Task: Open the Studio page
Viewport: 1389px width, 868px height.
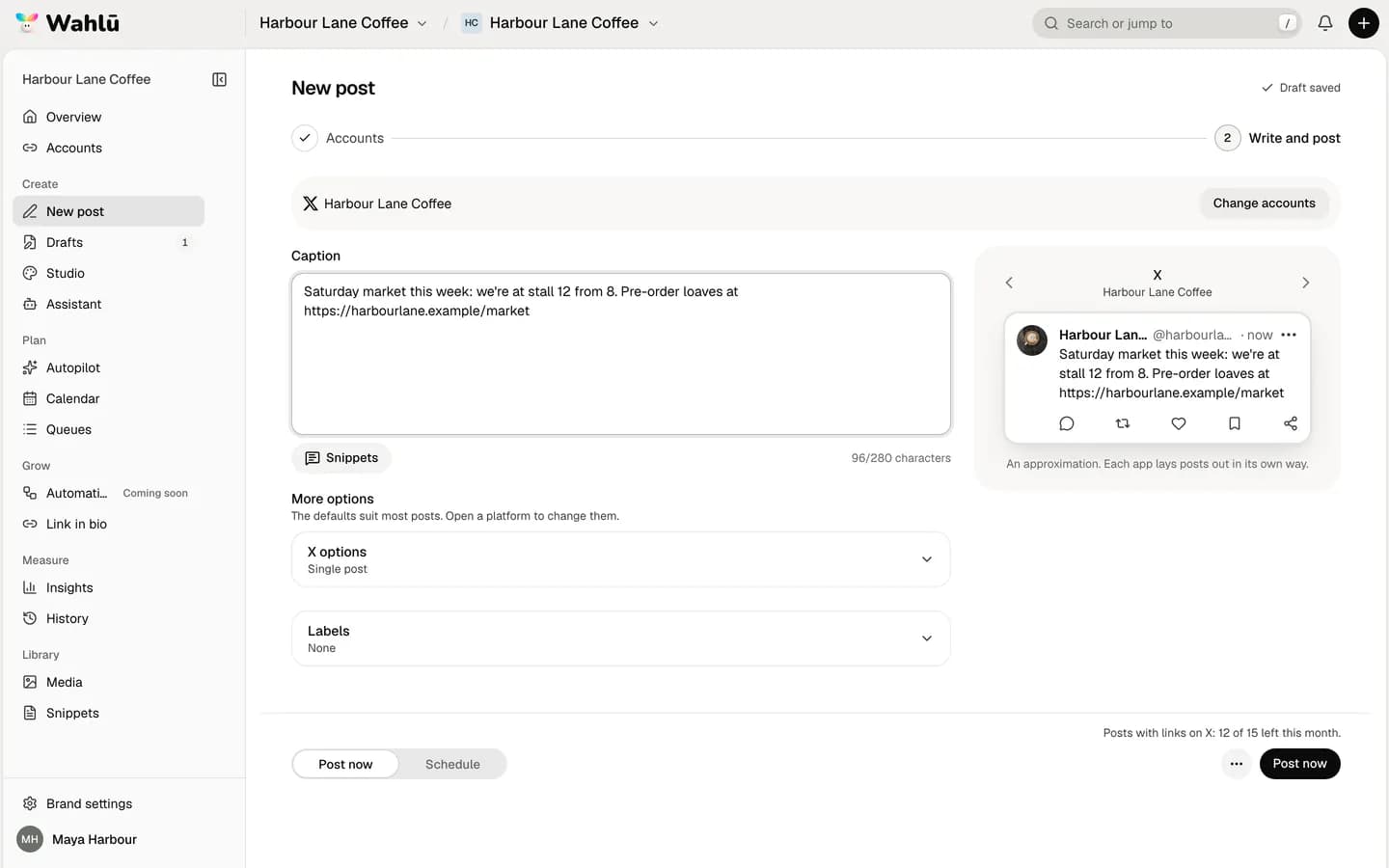Action: [108, 273]
